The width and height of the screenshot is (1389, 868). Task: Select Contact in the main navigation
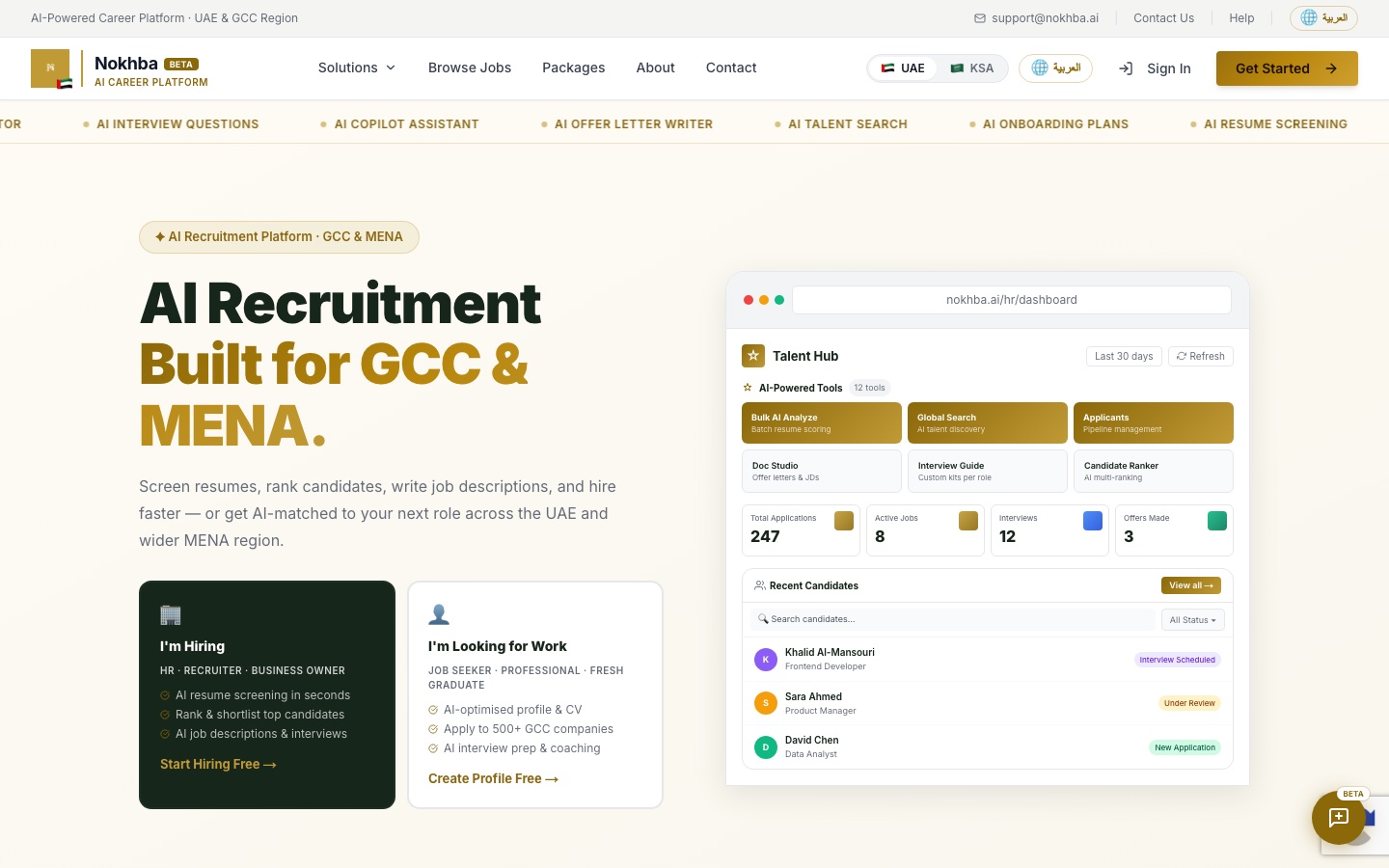click(731, 68)
